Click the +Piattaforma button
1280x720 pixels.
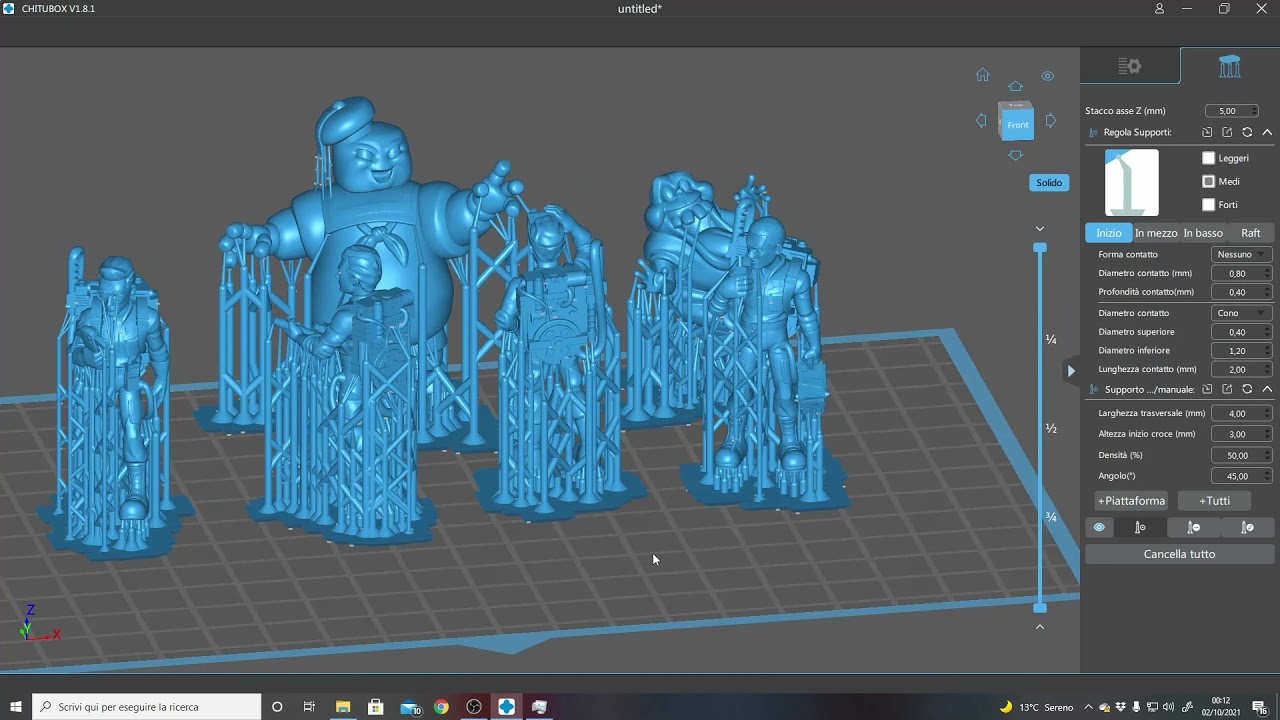[x=1132, y=501]
